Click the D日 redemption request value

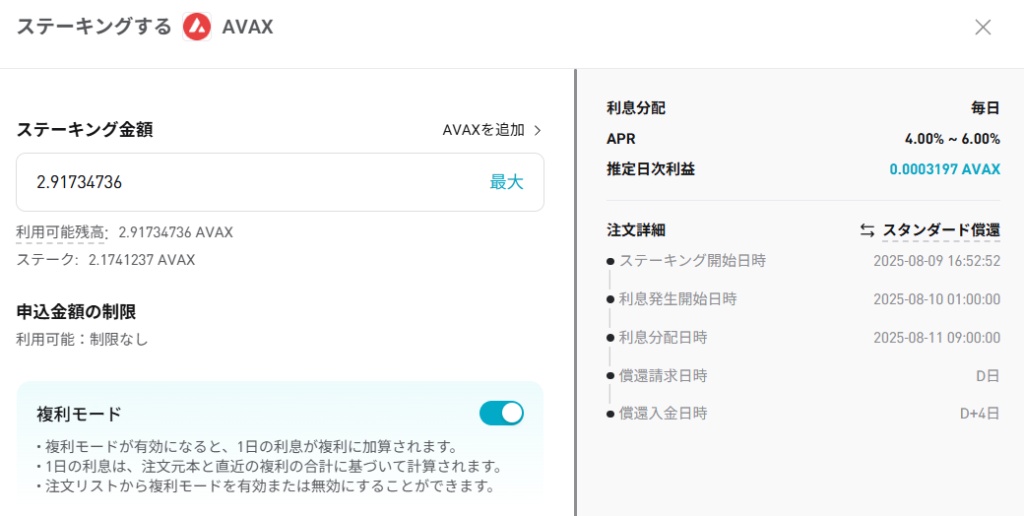click(x=987, y=376)
